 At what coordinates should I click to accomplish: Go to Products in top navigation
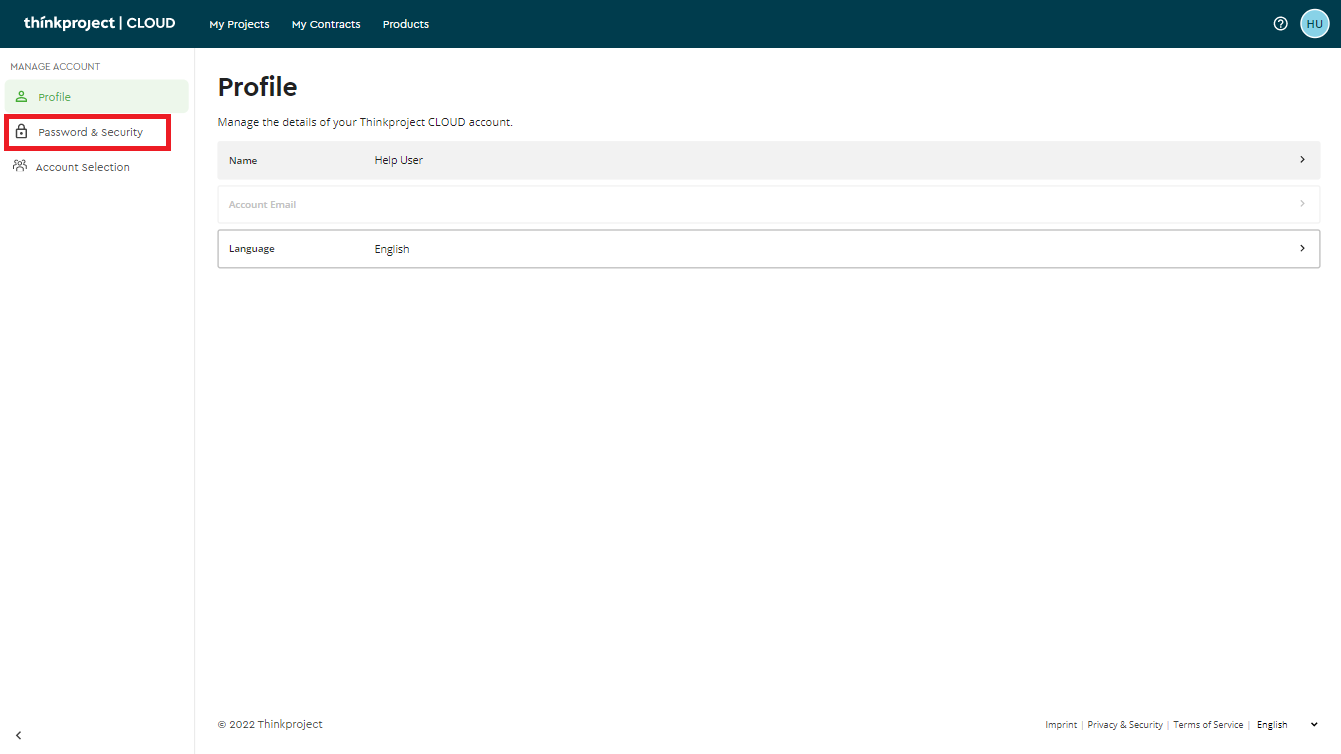point(405,24)
